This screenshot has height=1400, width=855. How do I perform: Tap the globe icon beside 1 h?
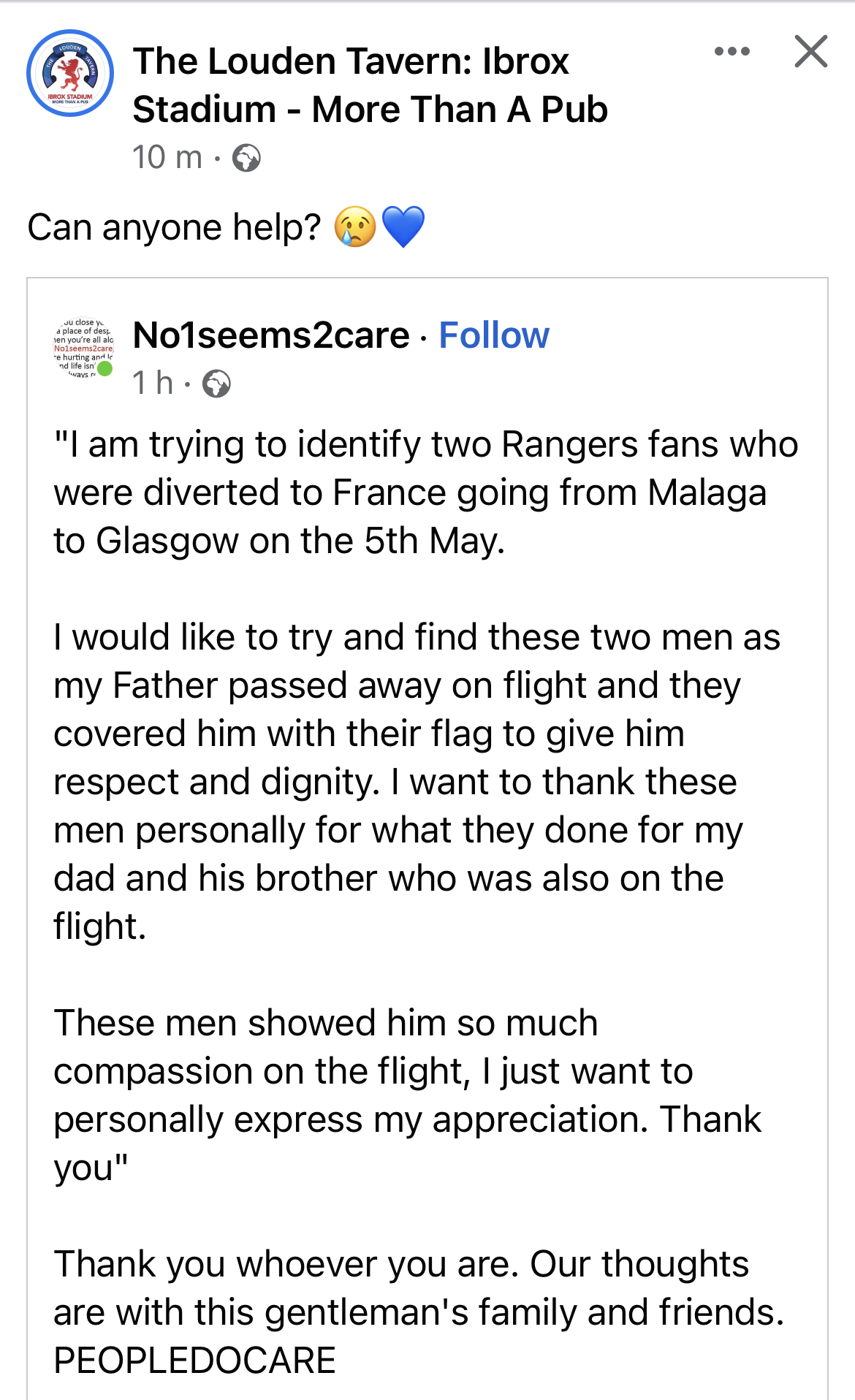tap(216, 384)
